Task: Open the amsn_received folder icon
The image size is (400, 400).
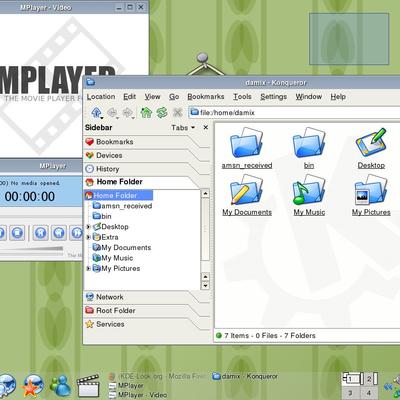Action: [247, 142]
